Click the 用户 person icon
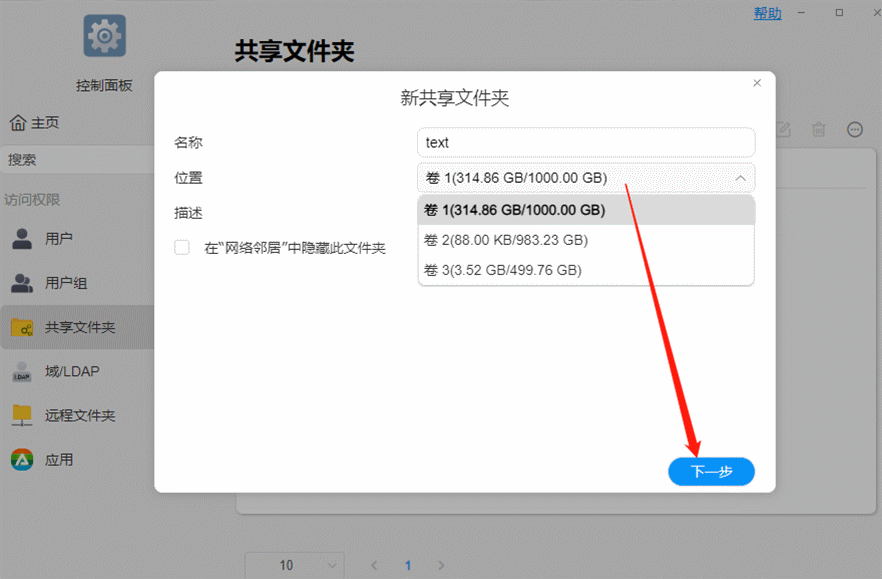 22,239
